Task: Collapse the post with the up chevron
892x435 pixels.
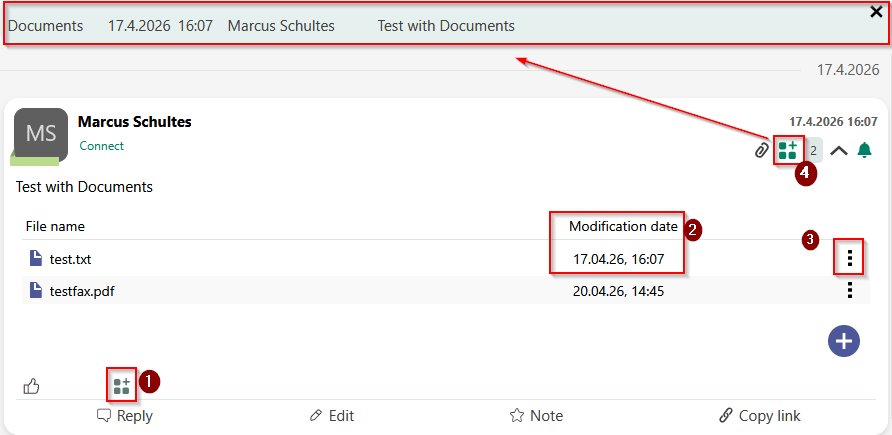Action: [x=839, y=150]
